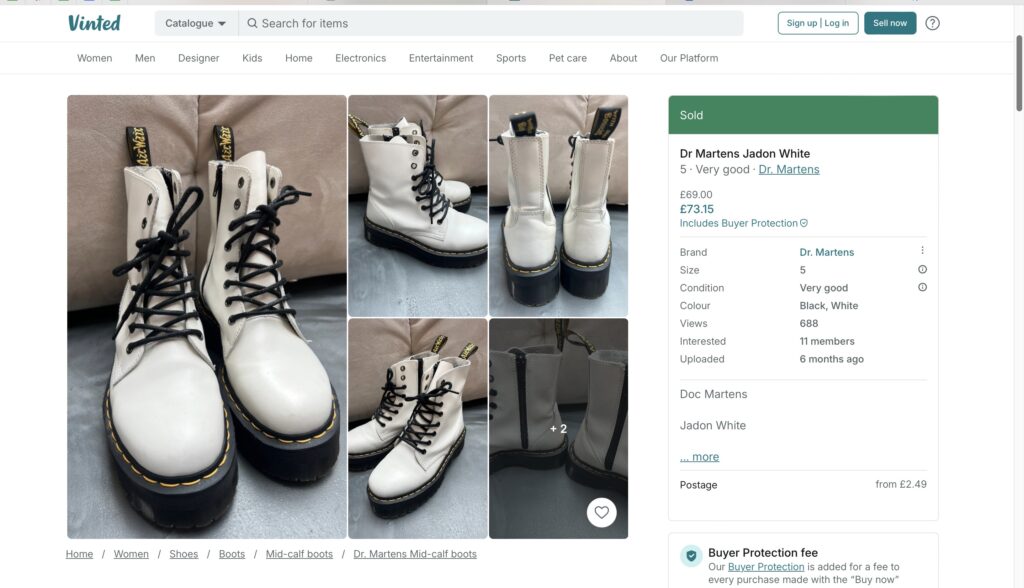Click the 'Buyer Protection fee' heading
Screen dimensions: 1024x588
pyautogui.click(x=763, y=553)
